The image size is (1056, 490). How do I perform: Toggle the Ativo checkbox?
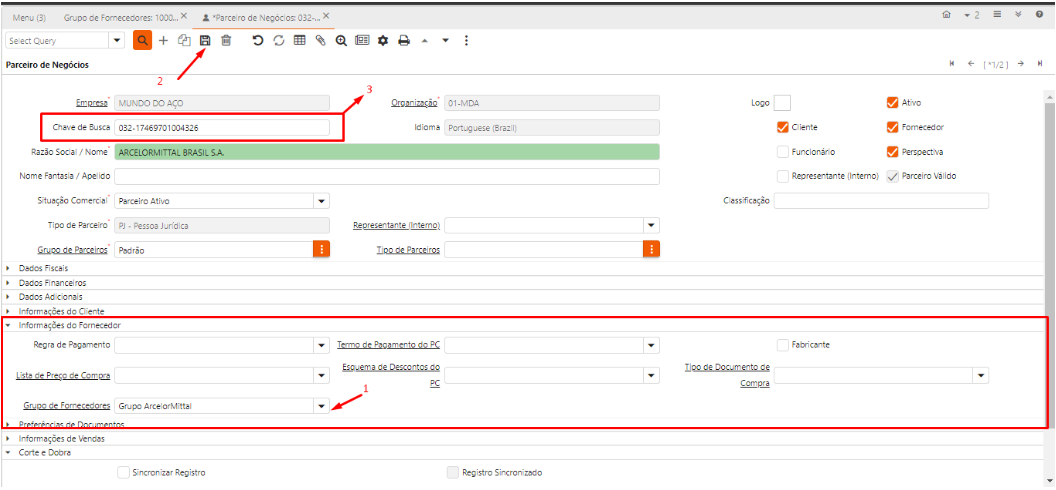click(892, 103)
